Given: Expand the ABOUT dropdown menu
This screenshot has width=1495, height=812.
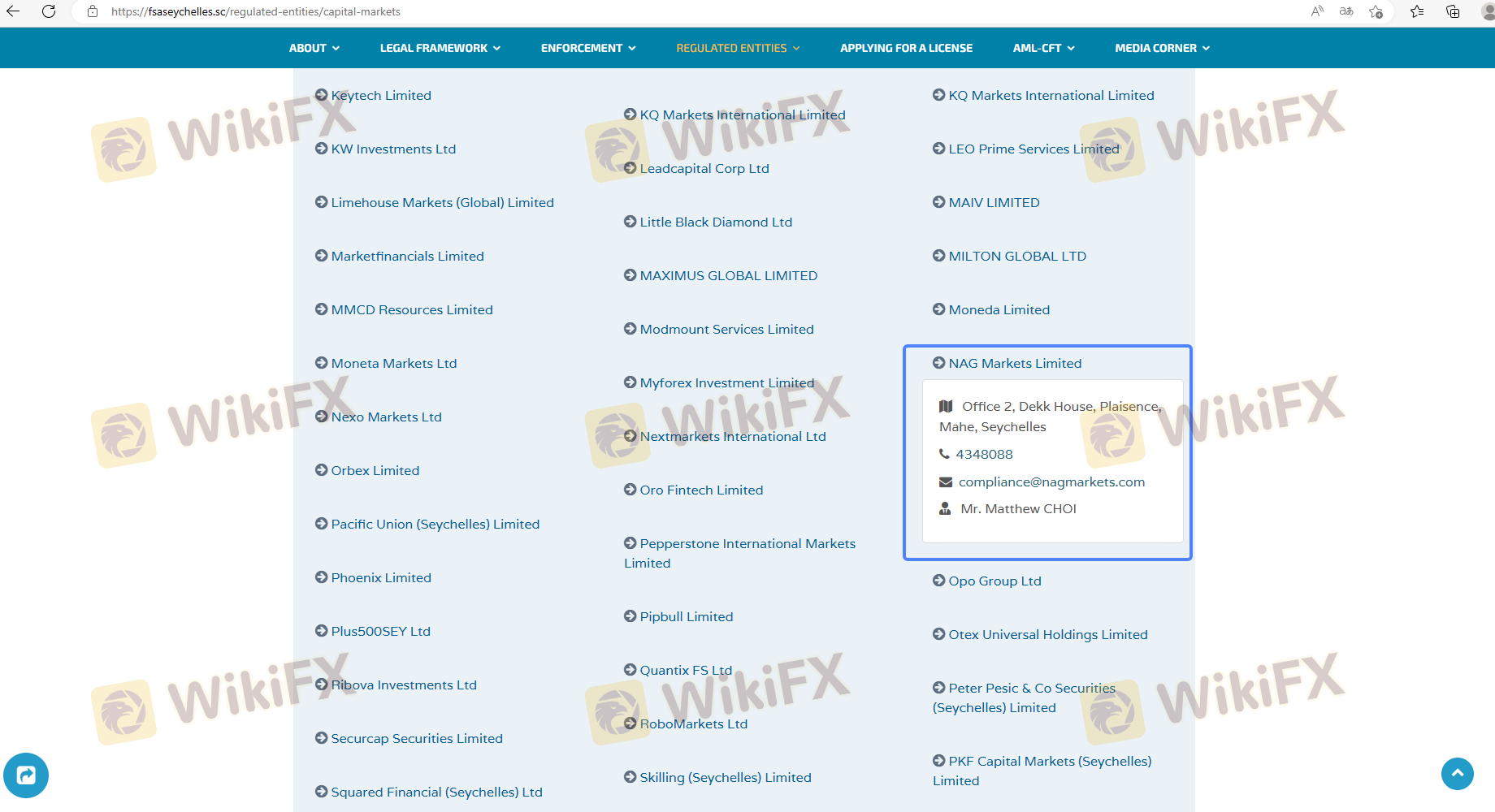Looking at the screenshot, I should point(314,48).
